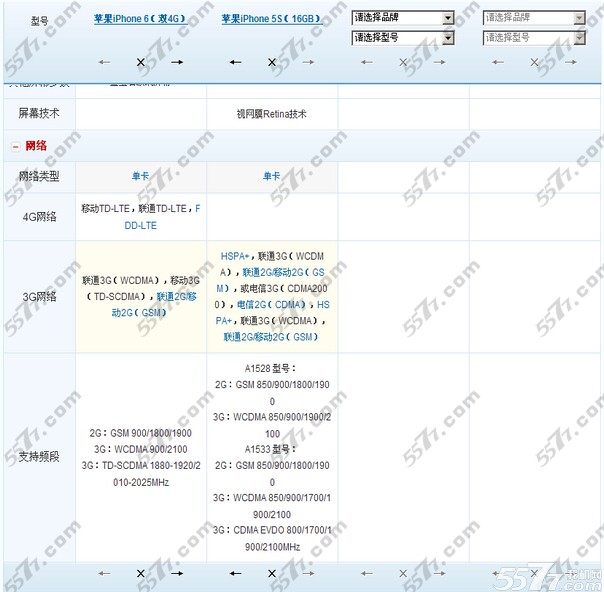Click bottom X icon under iPhone 5S column
Viewport: 604px width, 592px height.
pos(272,574)
